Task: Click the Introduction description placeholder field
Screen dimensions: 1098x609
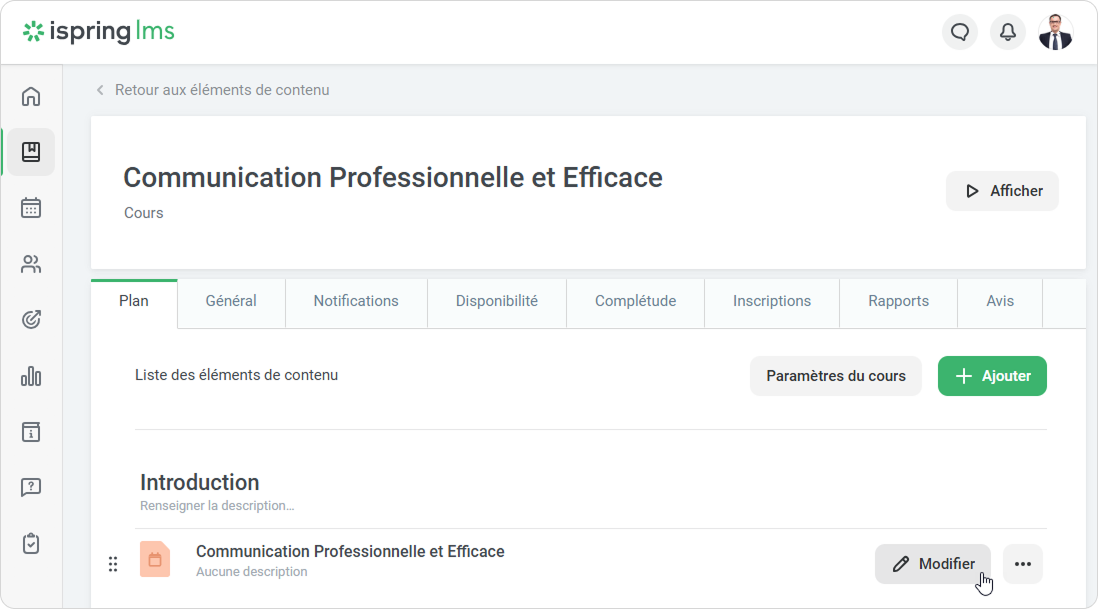Action: click(x=217, y=506)
